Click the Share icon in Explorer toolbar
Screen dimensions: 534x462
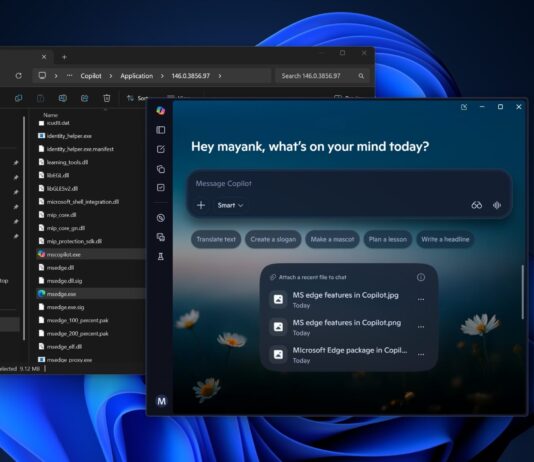[x=84, y=98]
